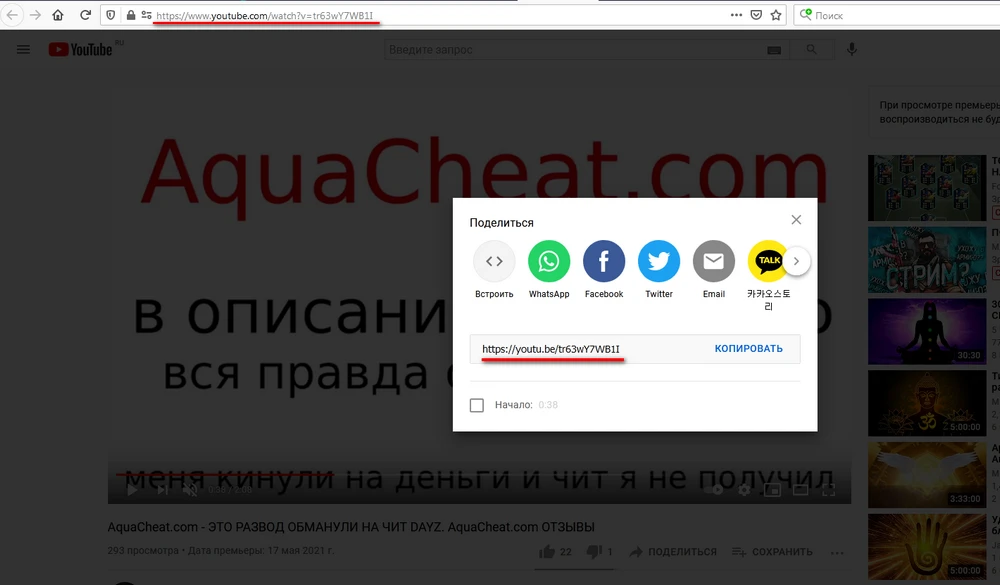Open the video's three-dot actions menu
The image size is (1000, 585).
pos(837,551)
